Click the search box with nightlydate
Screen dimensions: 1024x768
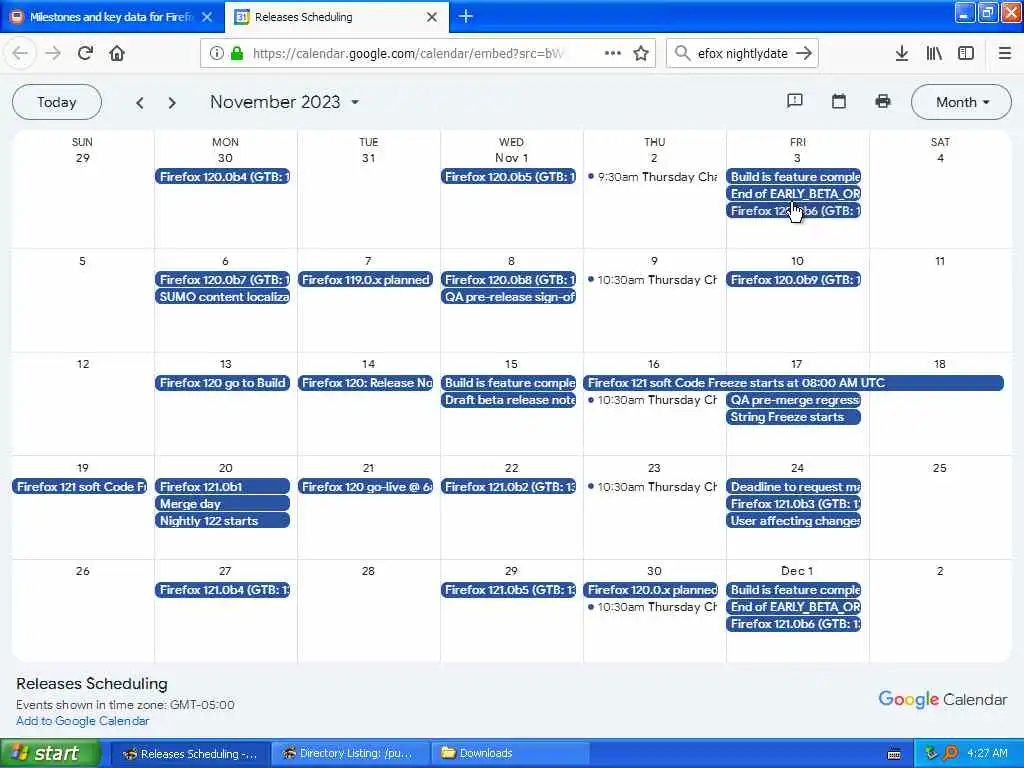(743, 54)
